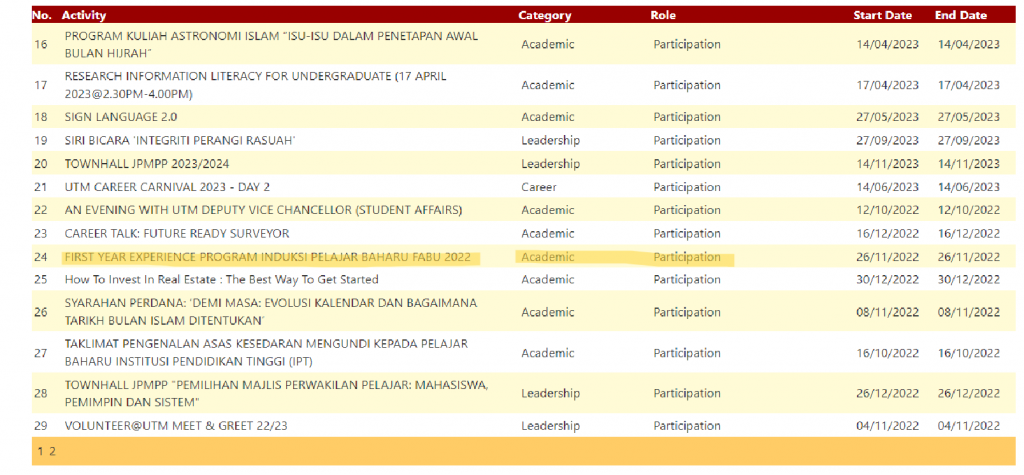
Task: Click AN EVENING WITH UTM DEPUTY VICE CHANCELLOR
Action: [263, 210]
